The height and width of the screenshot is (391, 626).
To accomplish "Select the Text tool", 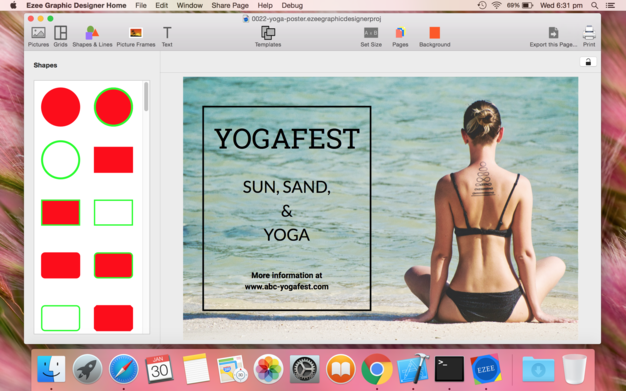I will (x=167, y=37).
